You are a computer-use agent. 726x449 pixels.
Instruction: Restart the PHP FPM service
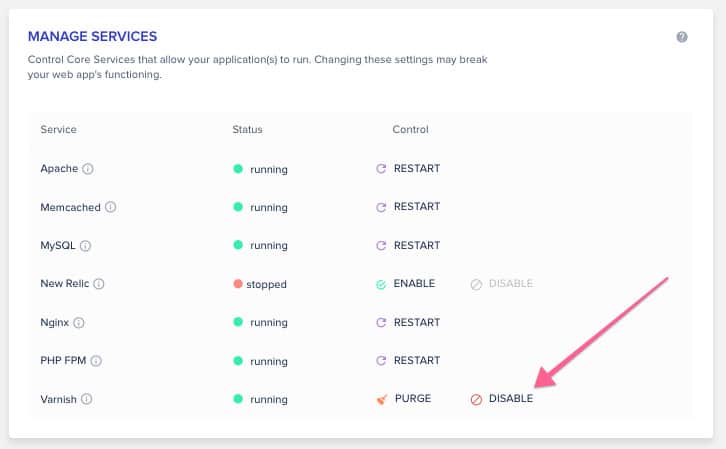point(407,361)
